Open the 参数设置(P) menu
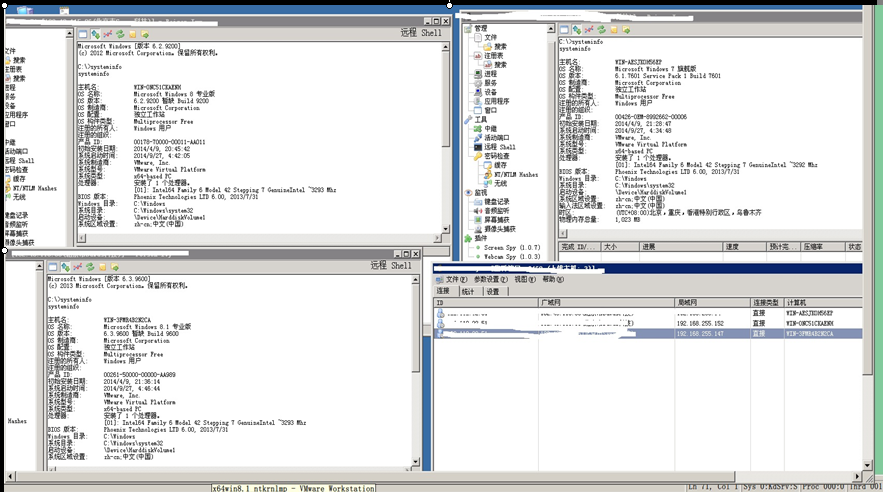 tap(490, 279)
